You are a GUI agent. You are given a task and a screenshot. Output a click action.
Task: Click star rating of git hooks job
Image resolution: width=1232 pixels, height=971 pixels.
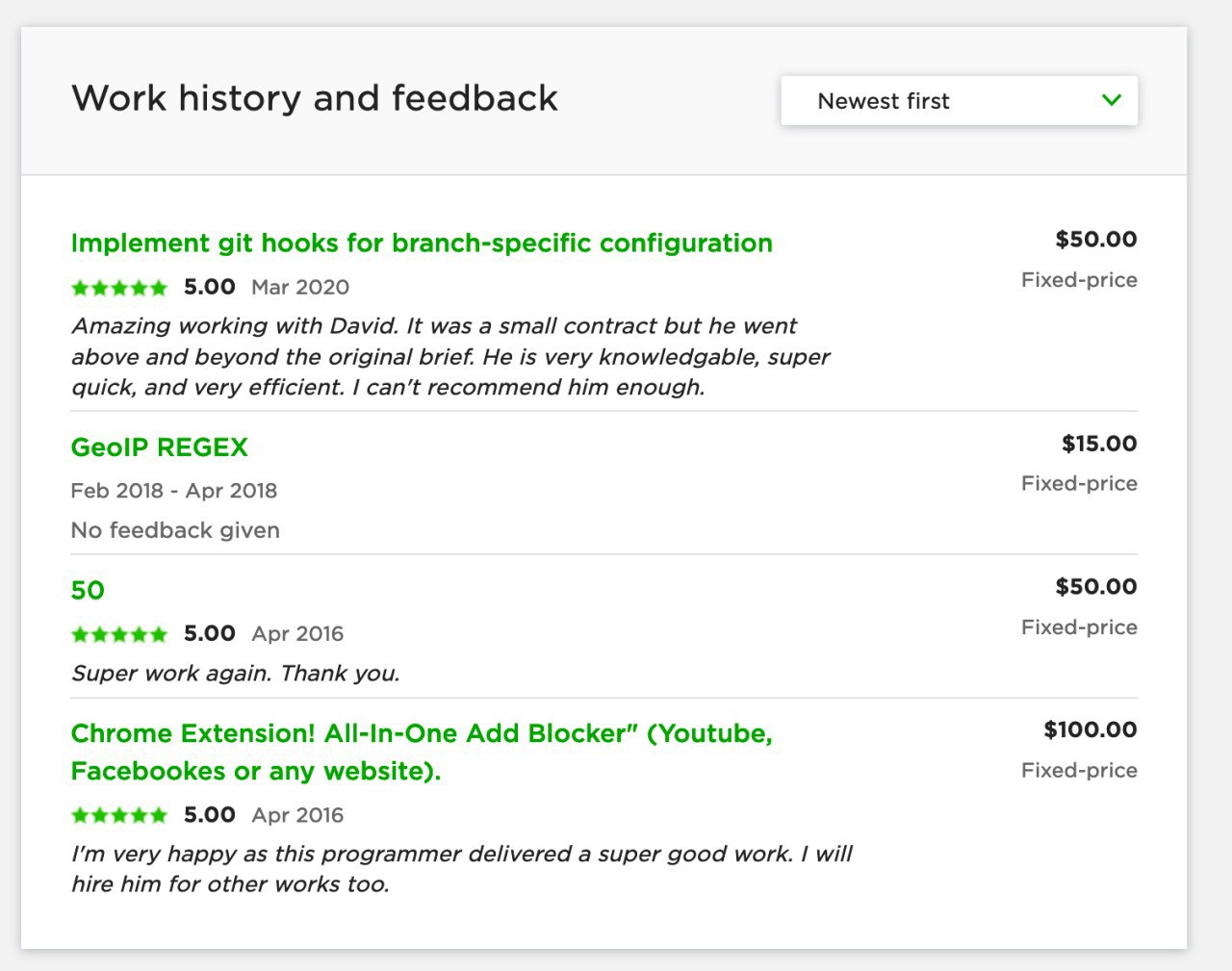[119, 287]
